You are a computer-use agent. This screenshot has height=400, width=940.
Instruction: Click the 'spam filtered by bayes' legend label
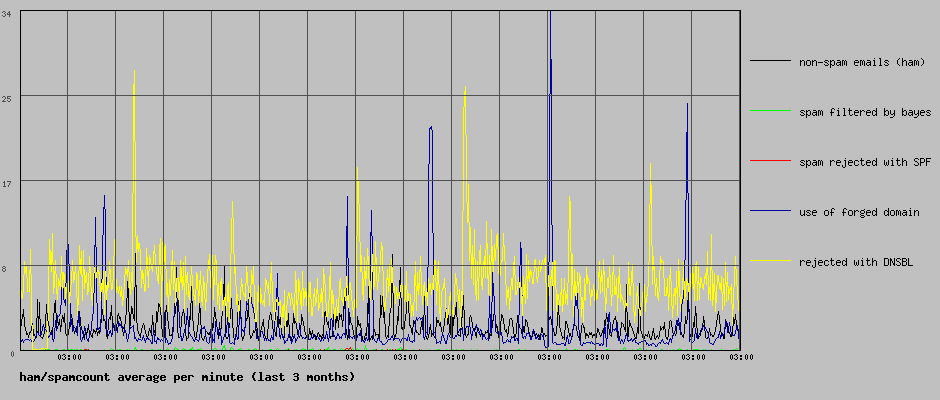click(864, 112)
